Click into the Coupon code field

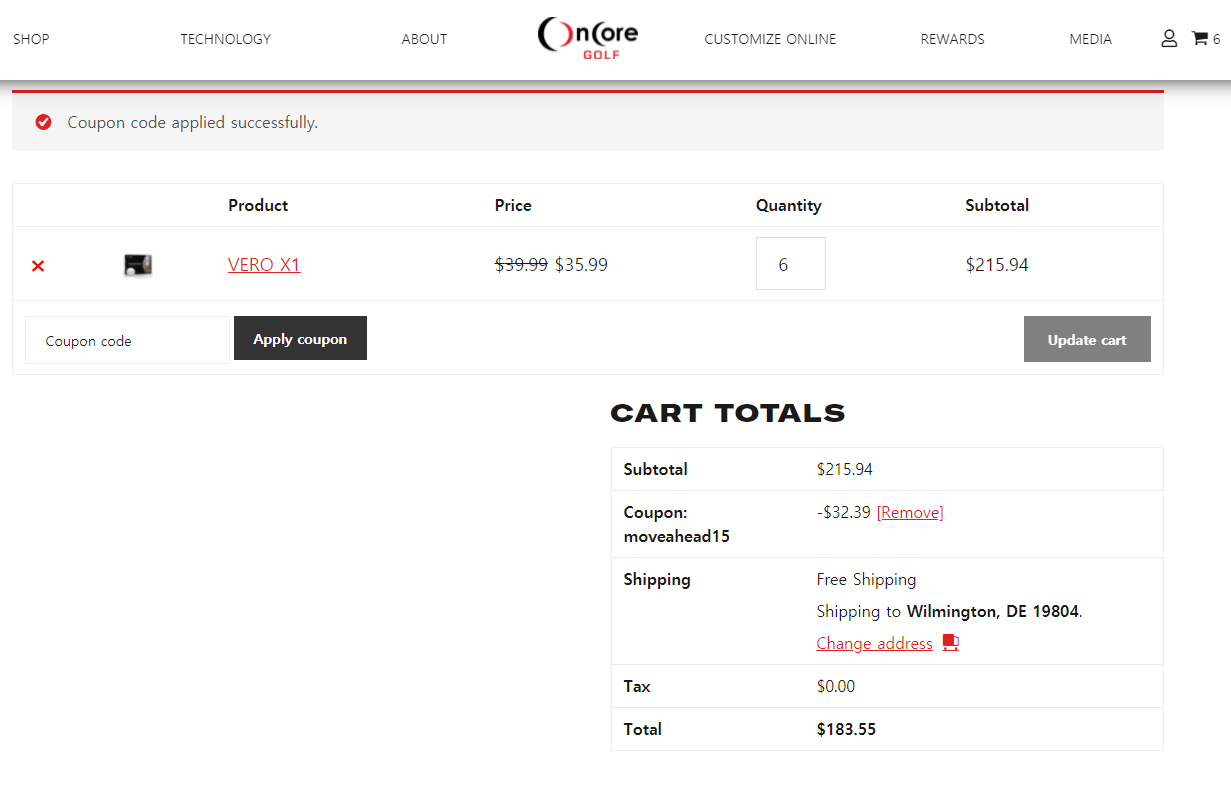pos(127,341)
